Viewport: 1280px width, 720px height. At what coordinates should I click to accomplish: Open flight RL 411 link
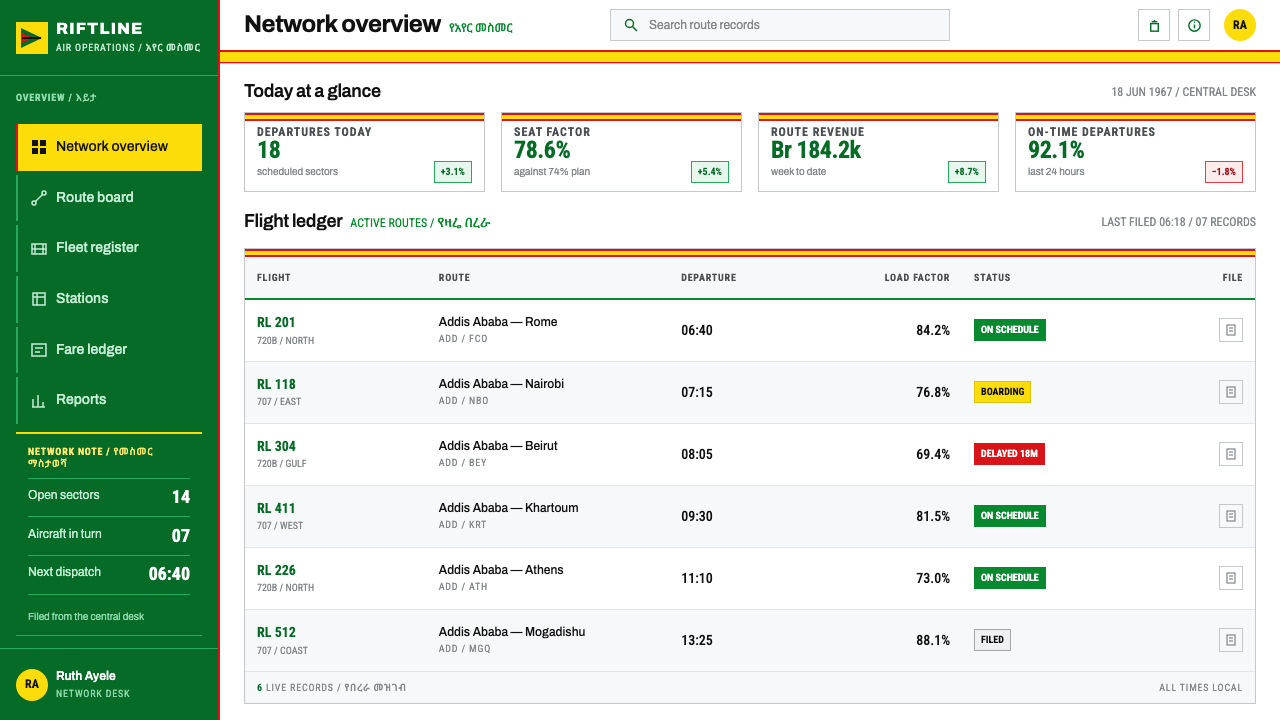(276, 508)
